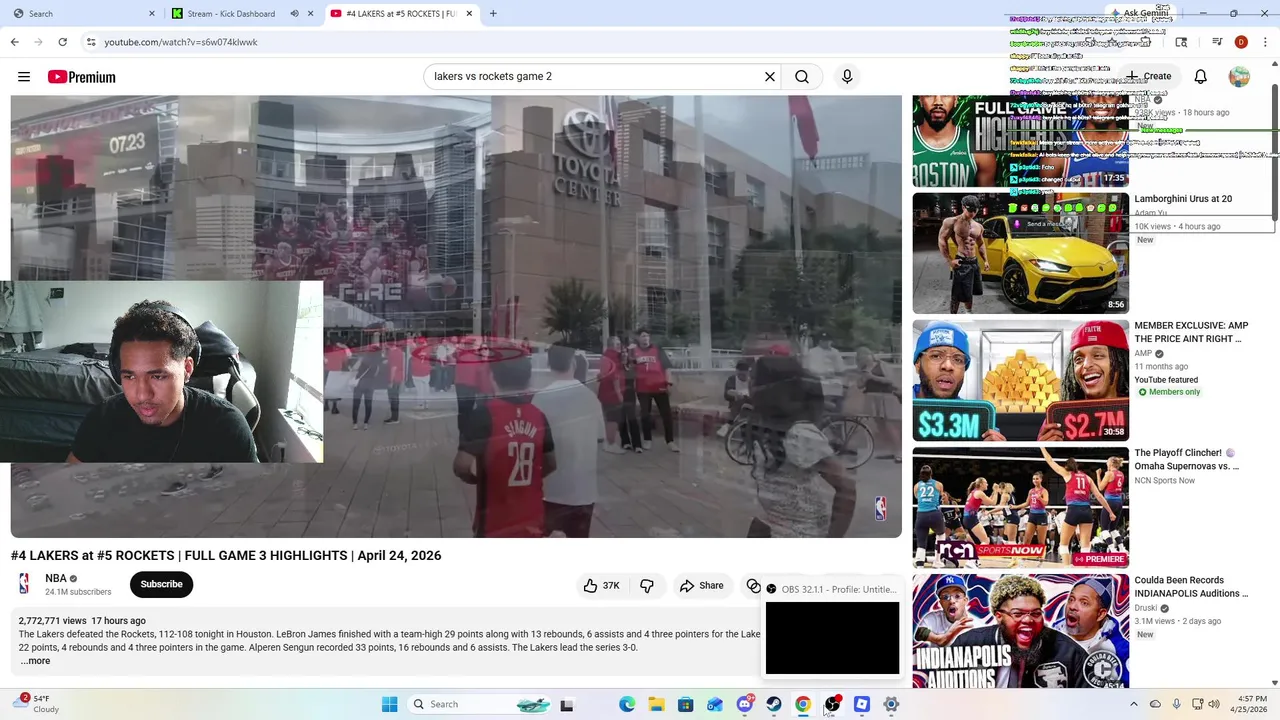The width and height of the screenshot is (1280, 720).
Task: Open the volume tray icon
Action: [1215, 704]
